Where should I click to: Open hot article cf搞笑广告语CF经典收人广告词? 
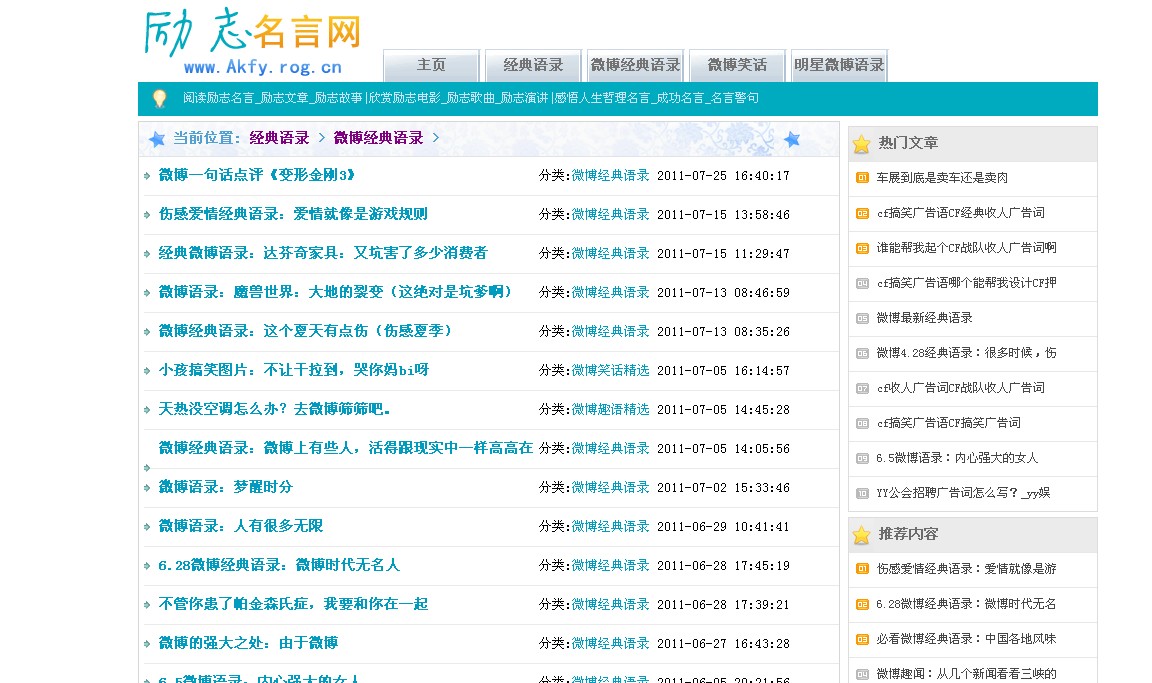click(x=960, y=213)
